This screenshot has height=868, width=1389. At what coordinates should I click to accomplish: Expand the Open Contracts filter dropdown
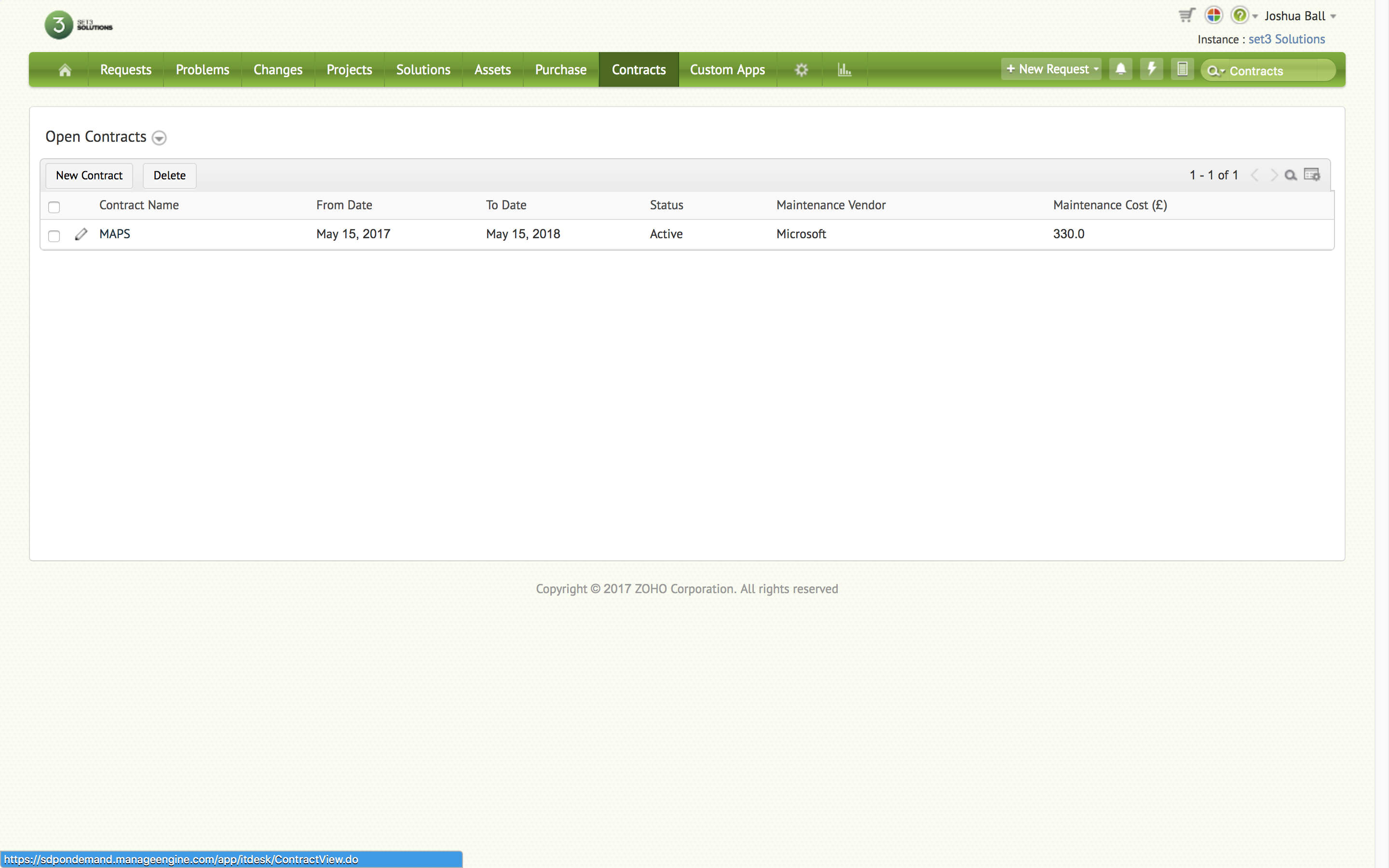(x=159, y=138)
